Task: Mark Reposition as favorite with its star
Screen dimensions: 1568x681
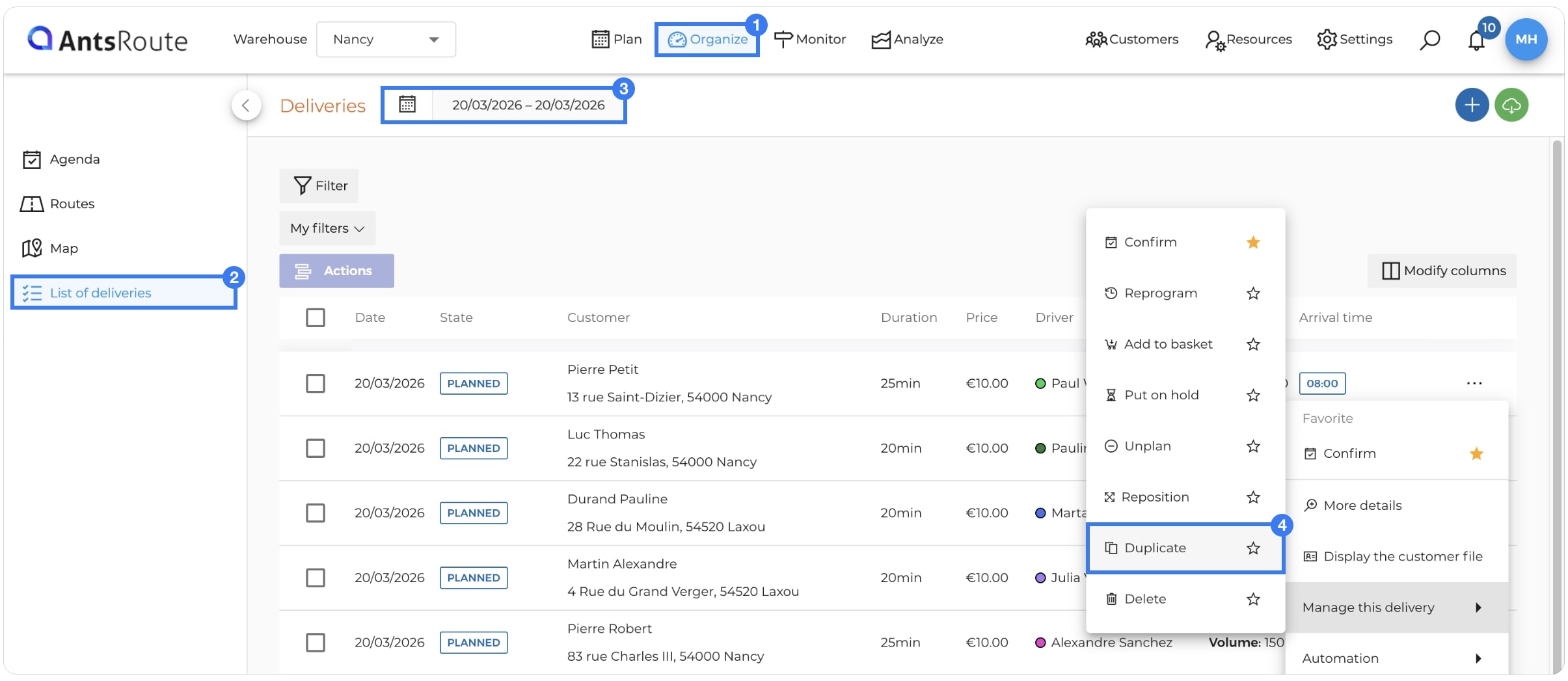Action: click(1253, 497)
